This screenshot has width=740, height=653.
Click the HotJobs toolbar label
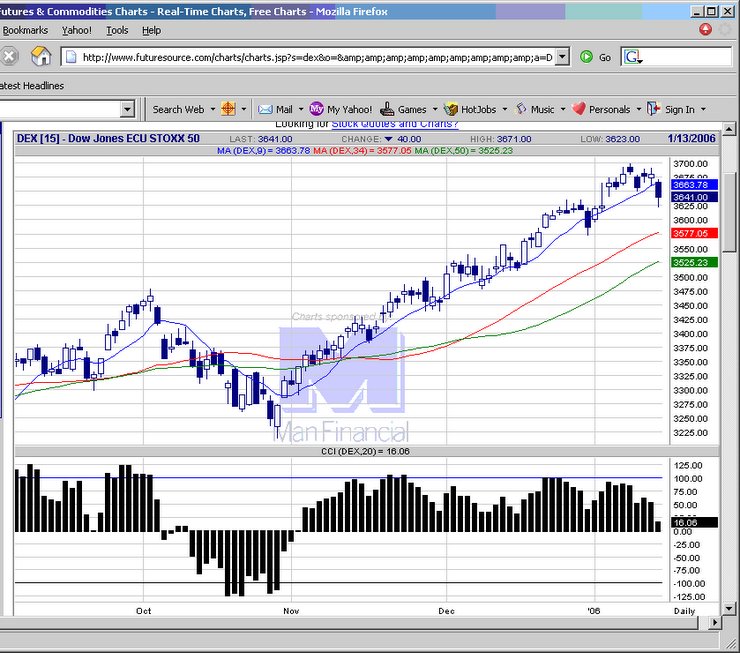coord(478,109)
